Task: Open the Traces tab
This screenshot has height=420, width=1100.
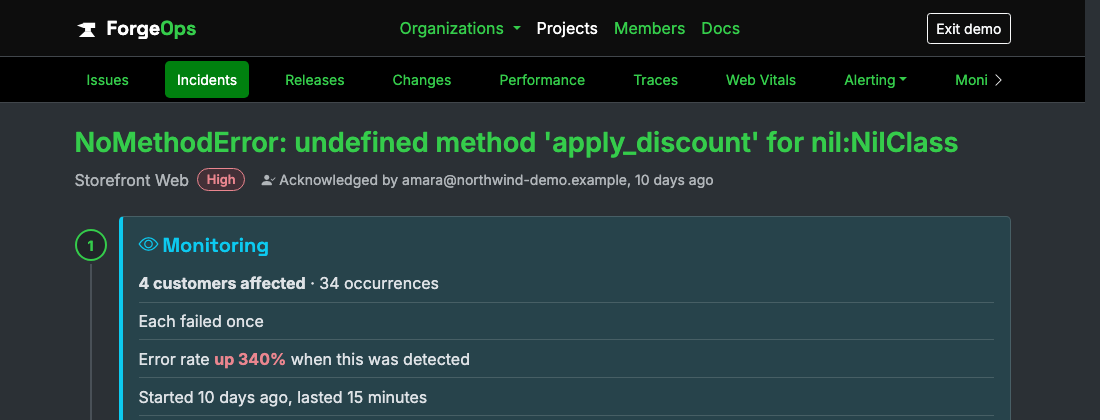Action: tap(655, 80)
